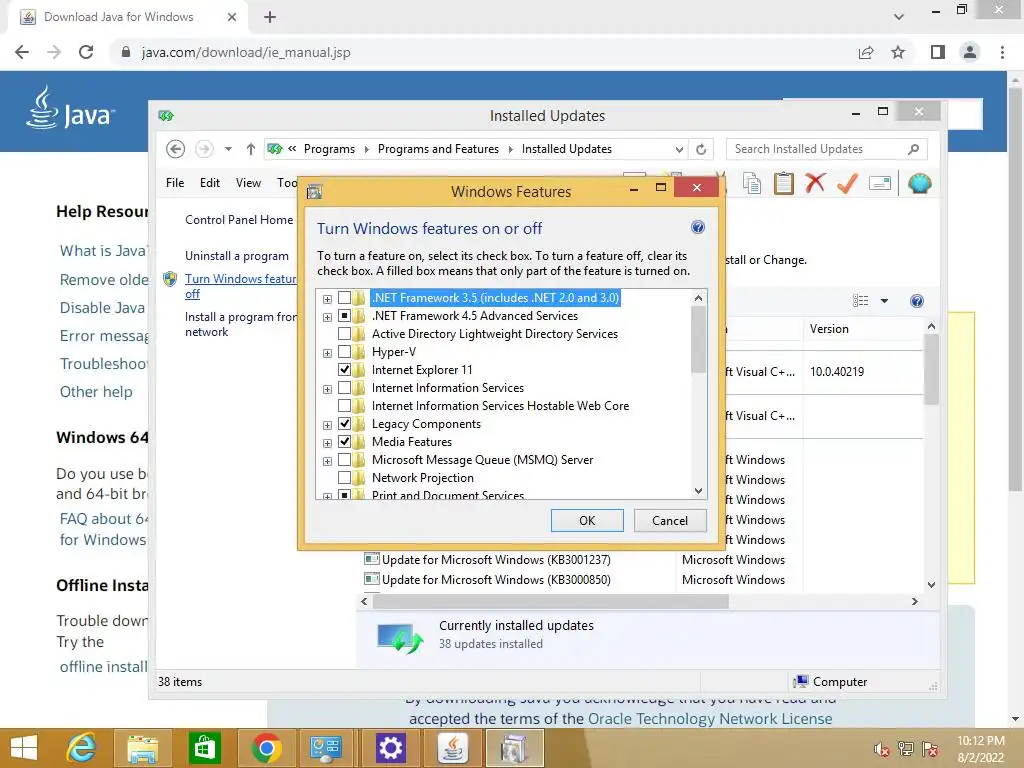The height and width of the screenshot is (768, 1024).
Task: Expand Microsoft Message Queue (MSMQ) Server node
Action: [x=327, y=461]
